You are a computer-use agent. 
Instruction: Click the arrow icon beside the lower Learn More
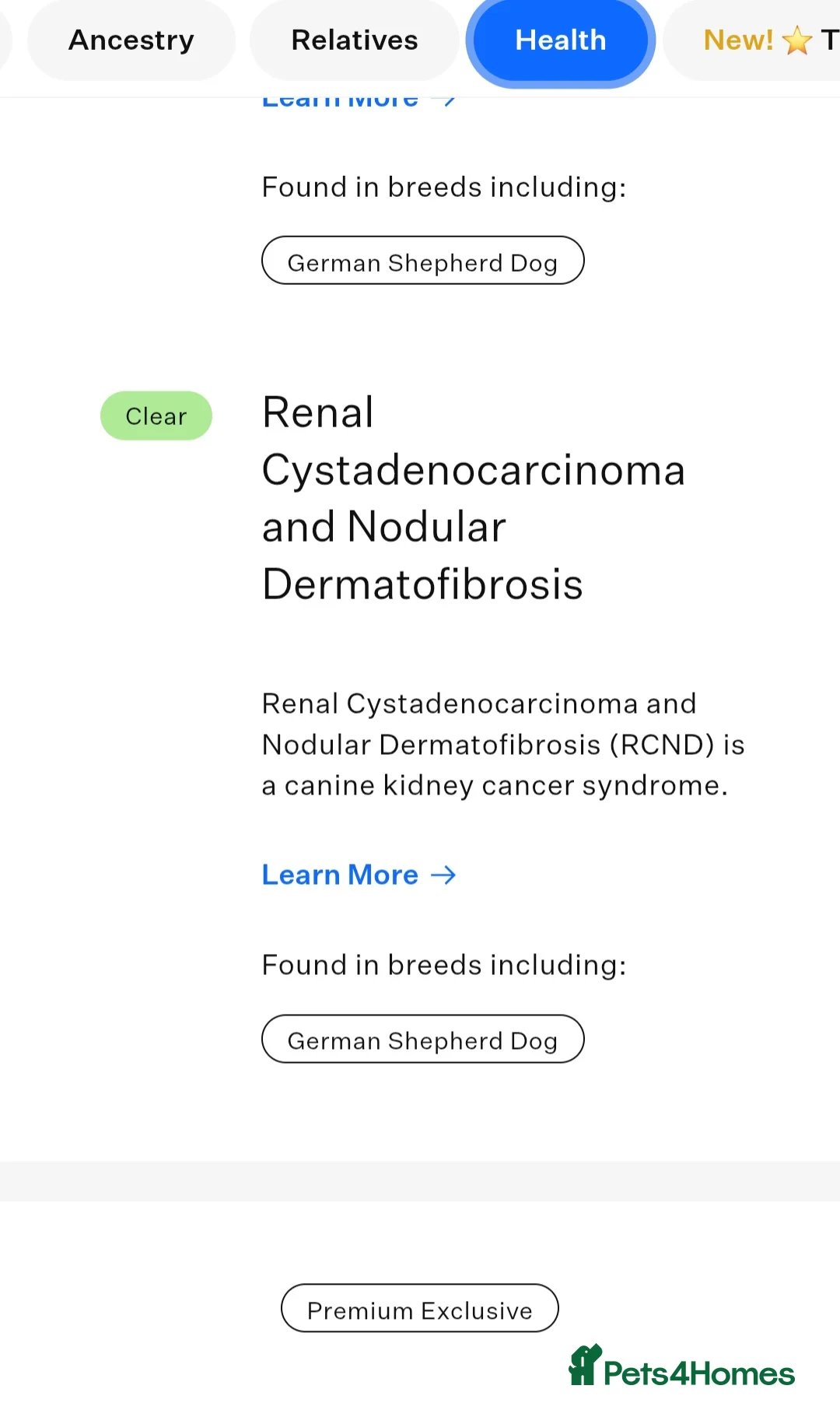pyautogui.click(x=443, y=875)
